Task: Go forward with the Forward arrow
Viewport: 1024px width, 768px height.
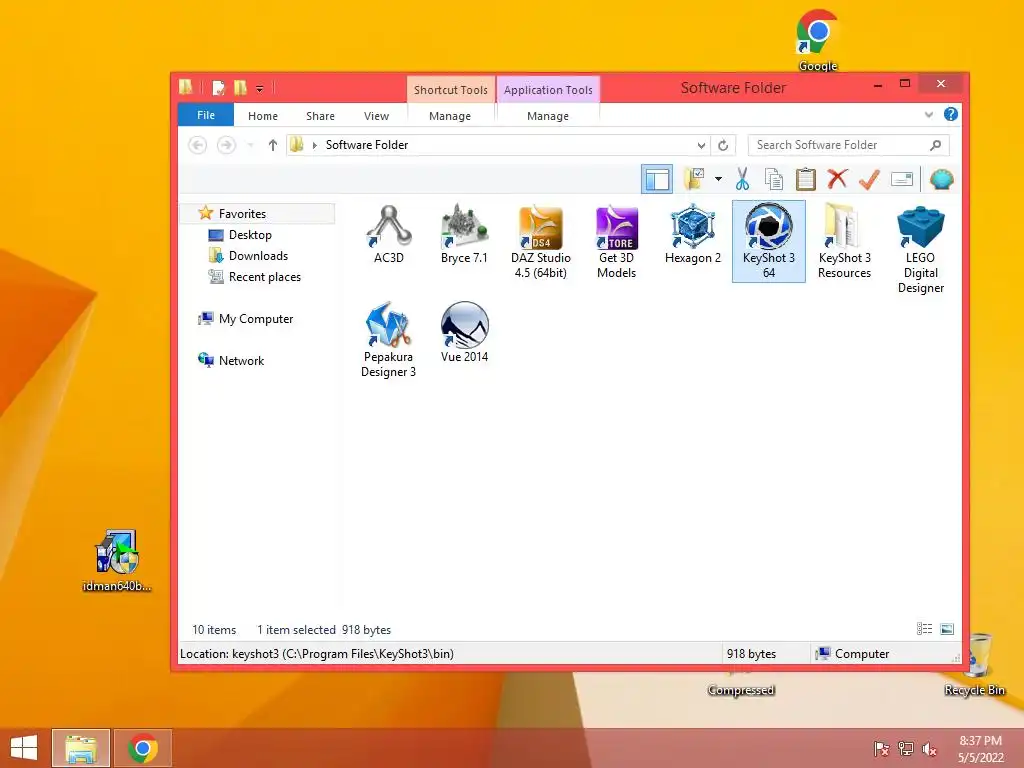Action: 226,145
